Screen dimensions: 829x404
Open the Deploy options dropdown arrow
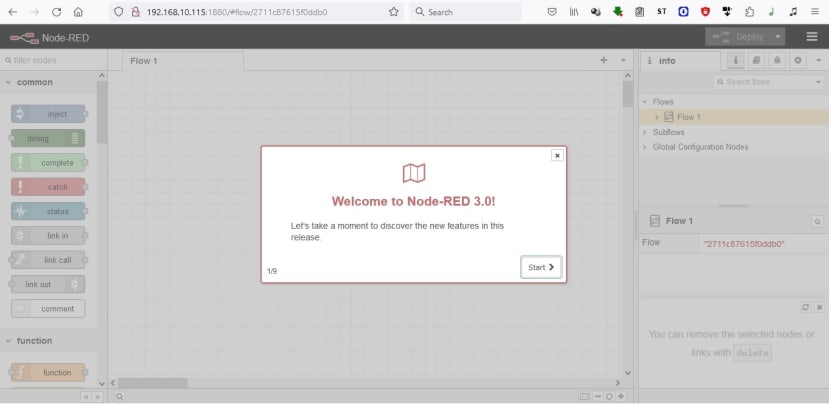(778, 36)
